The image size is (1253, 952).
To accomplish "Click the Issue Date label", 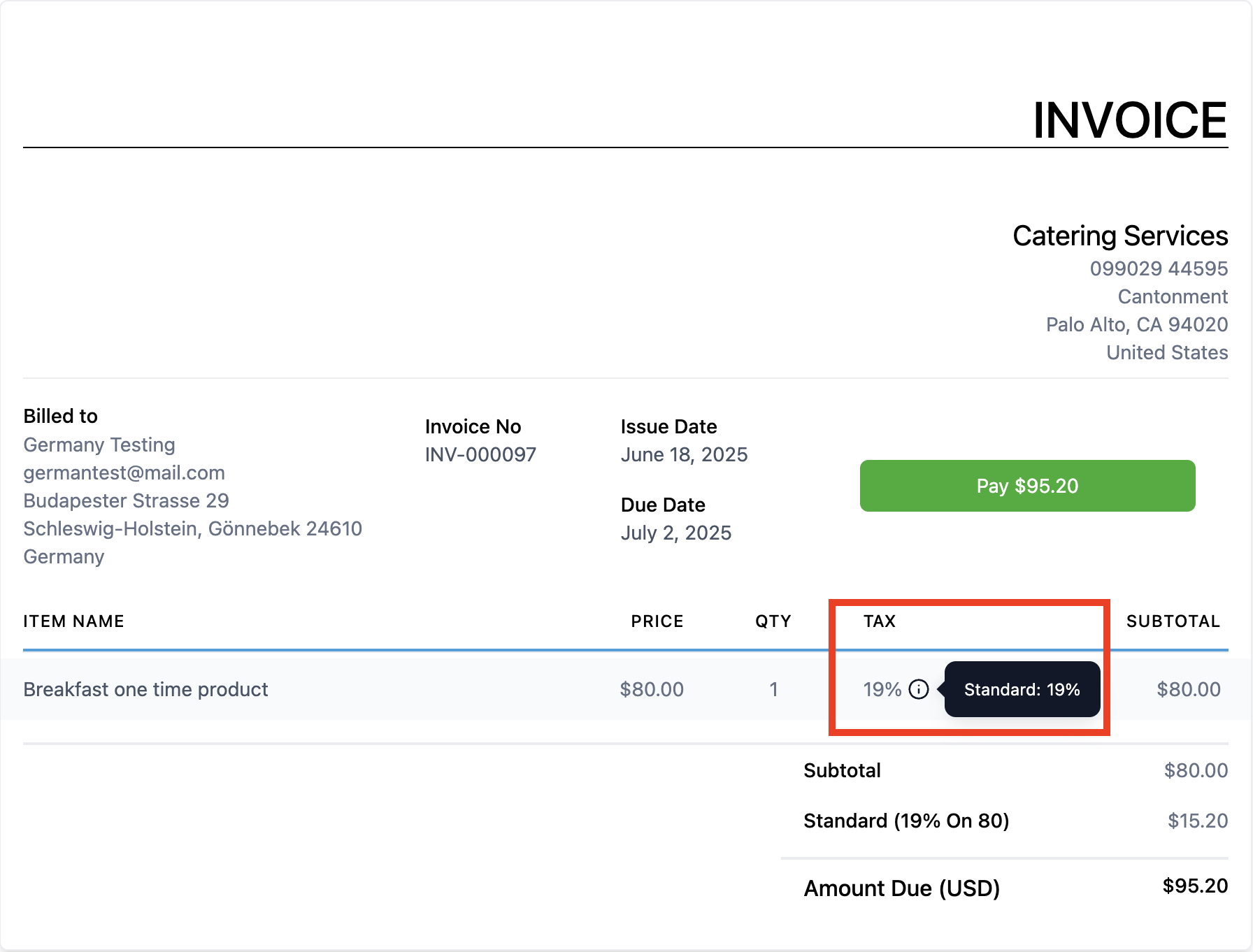I will pos(669,426).
